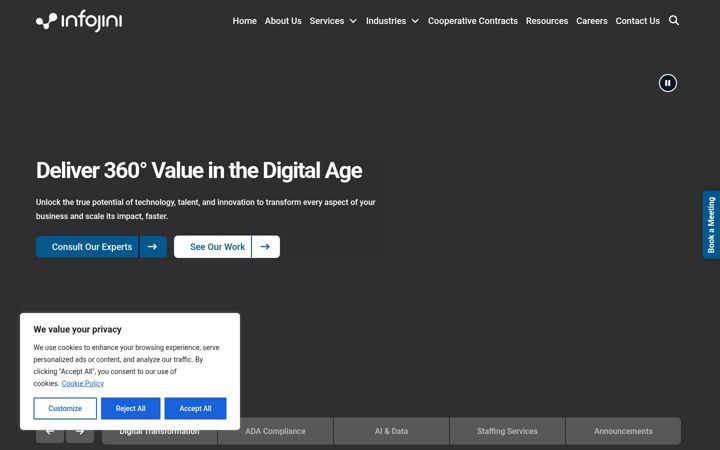
Task: Open the Home menu item
Action: tap(244, 21)
